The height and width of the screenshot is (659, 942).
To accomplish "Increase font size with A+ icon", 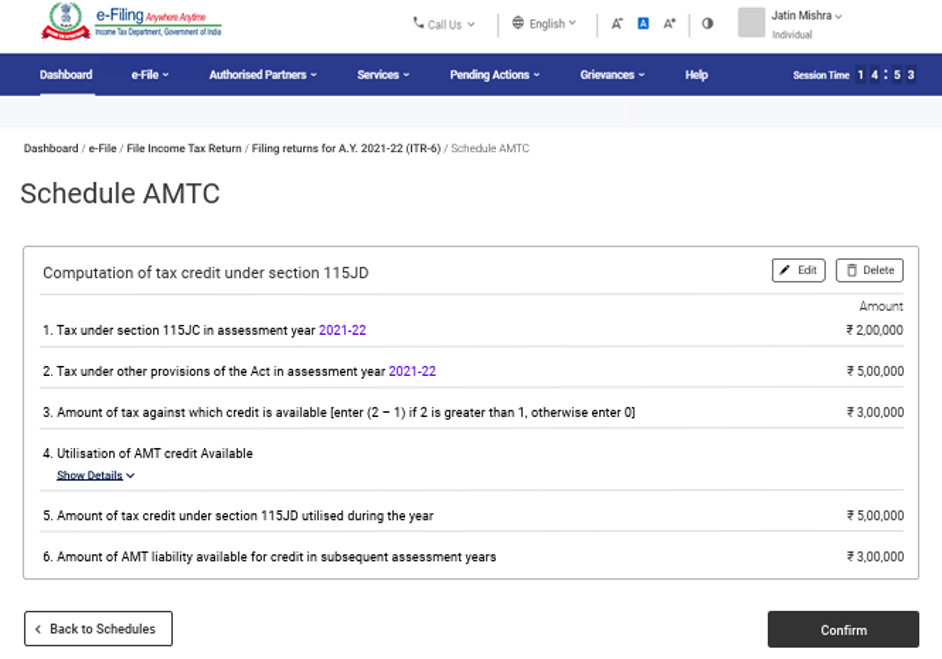I will pyautogui.click(x=670, y=23).
